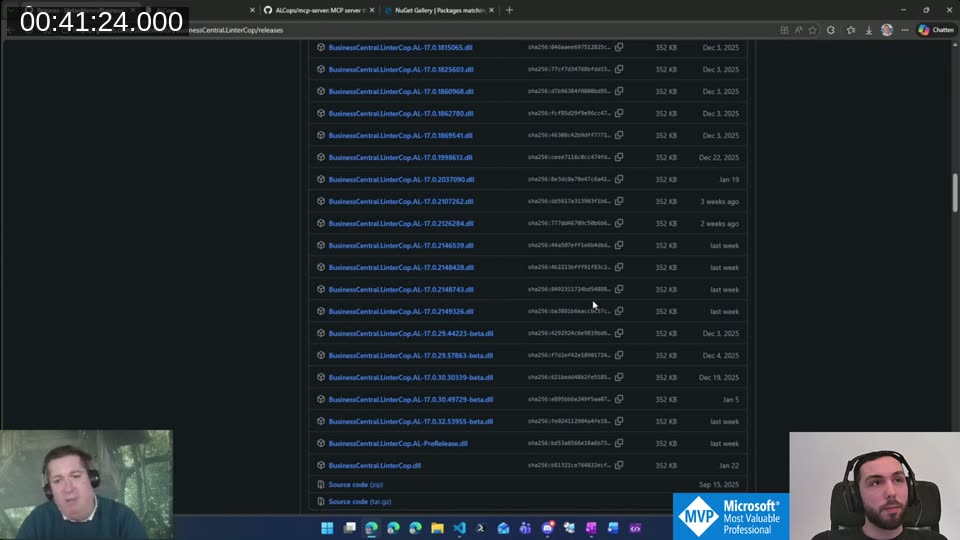This screenshot has height=540, width=960.
Task: Download Source code (tar.gz)
Action: coord(360,502)
